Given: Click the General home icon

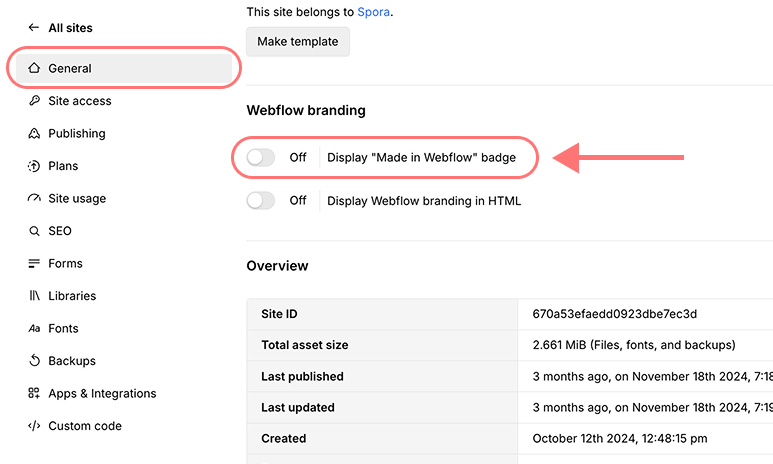Looking at the screenshot, I should [34, 68].
